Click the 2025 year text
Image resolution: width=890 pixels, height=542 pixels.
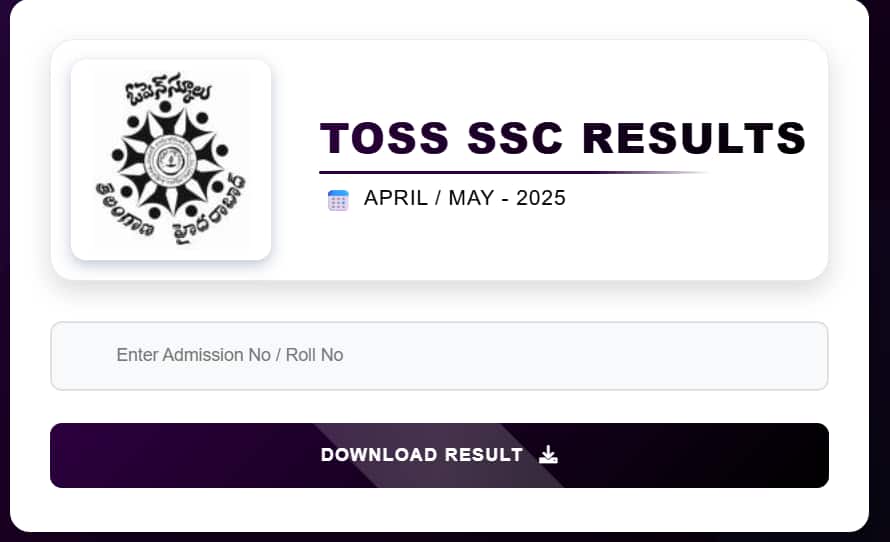point(540,198)
